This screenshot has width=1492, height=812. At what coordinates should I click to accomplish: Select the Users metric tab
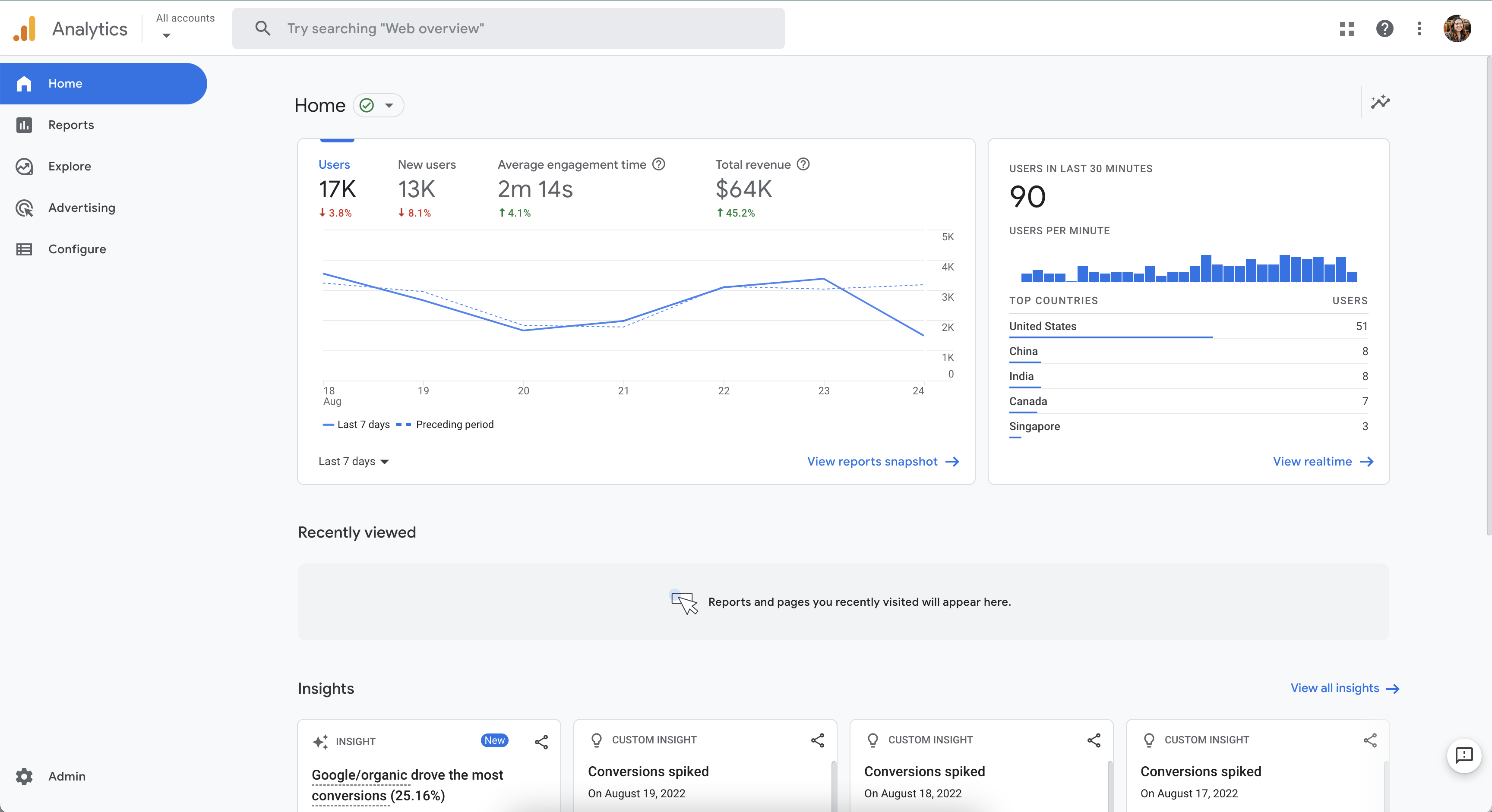click(336, 188)
